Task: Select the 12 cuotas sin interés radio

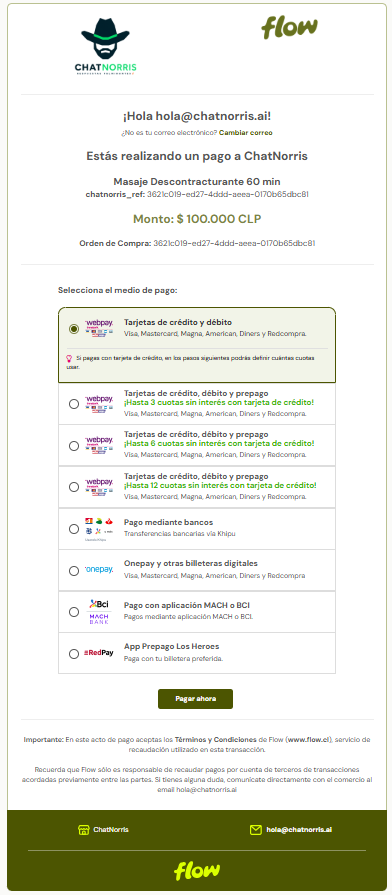Action: [x=74, y=487]
